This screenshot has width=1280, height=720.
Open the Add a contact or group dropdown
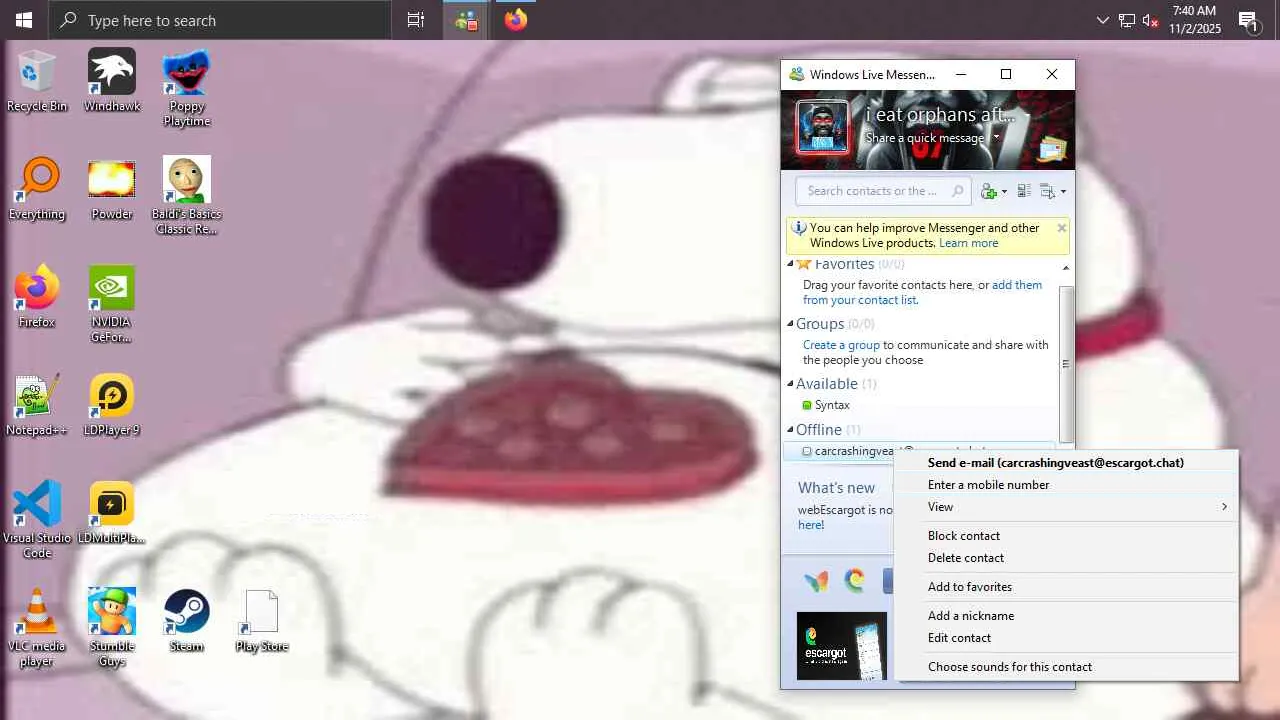click(993, 191)
